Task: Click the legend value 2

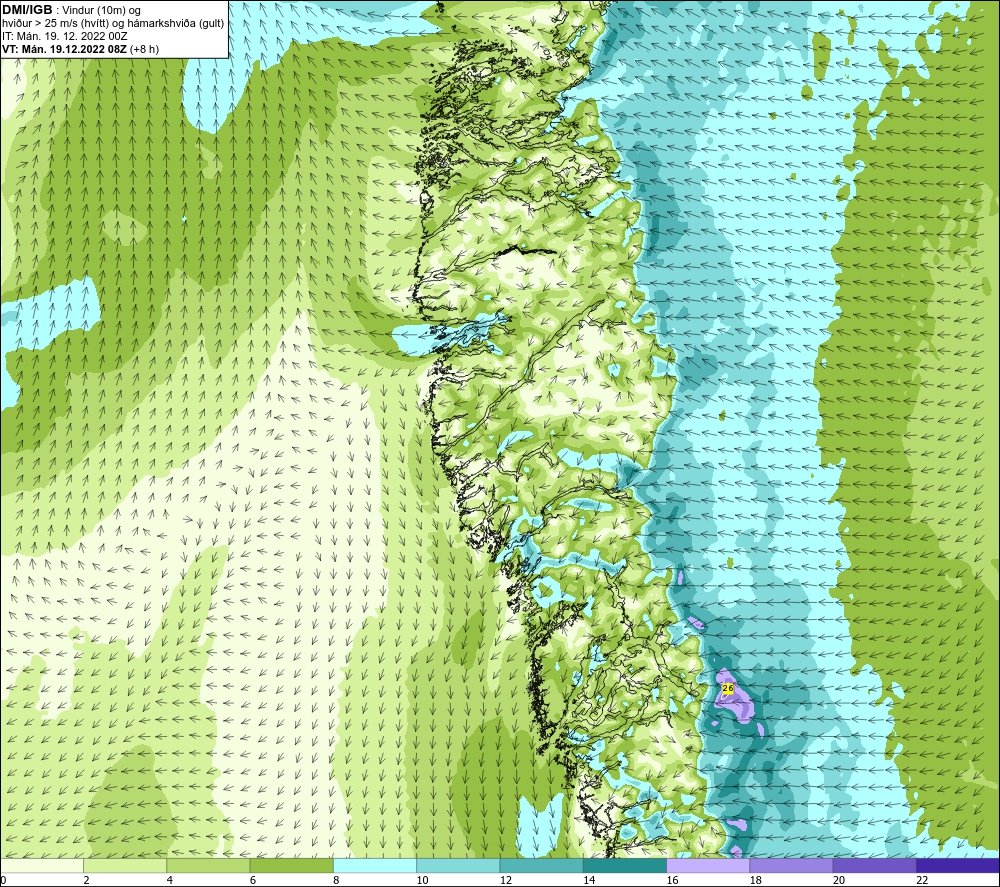Action: click(86, 881)
